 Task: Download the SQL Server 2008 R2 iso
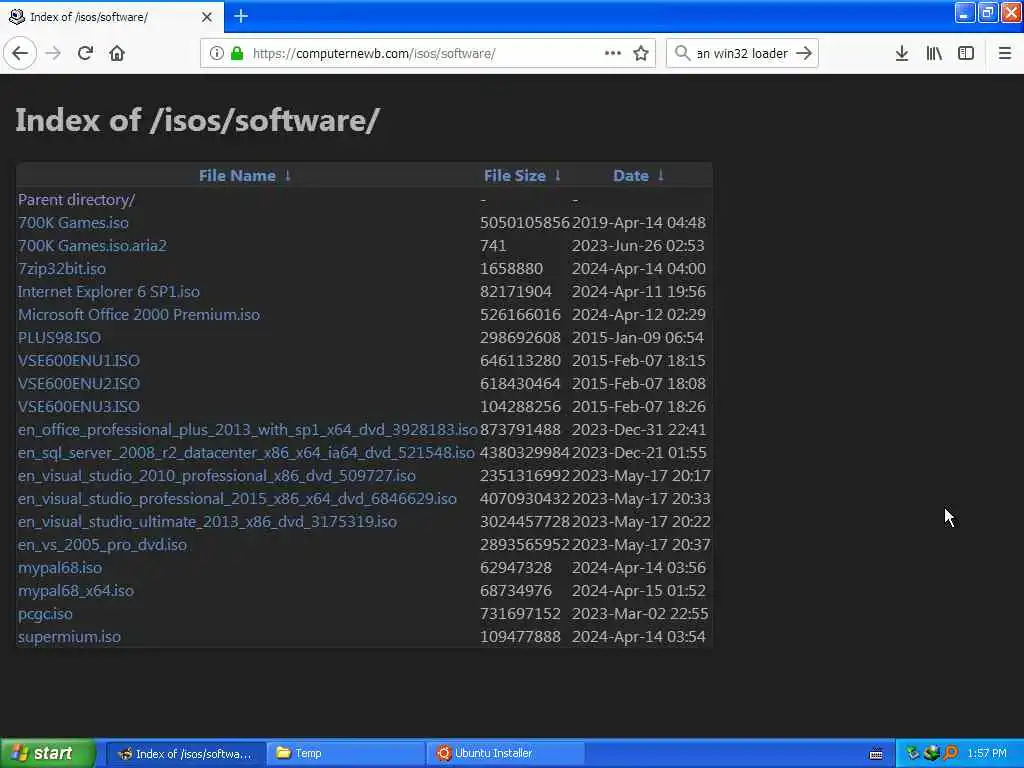[246, 453]
